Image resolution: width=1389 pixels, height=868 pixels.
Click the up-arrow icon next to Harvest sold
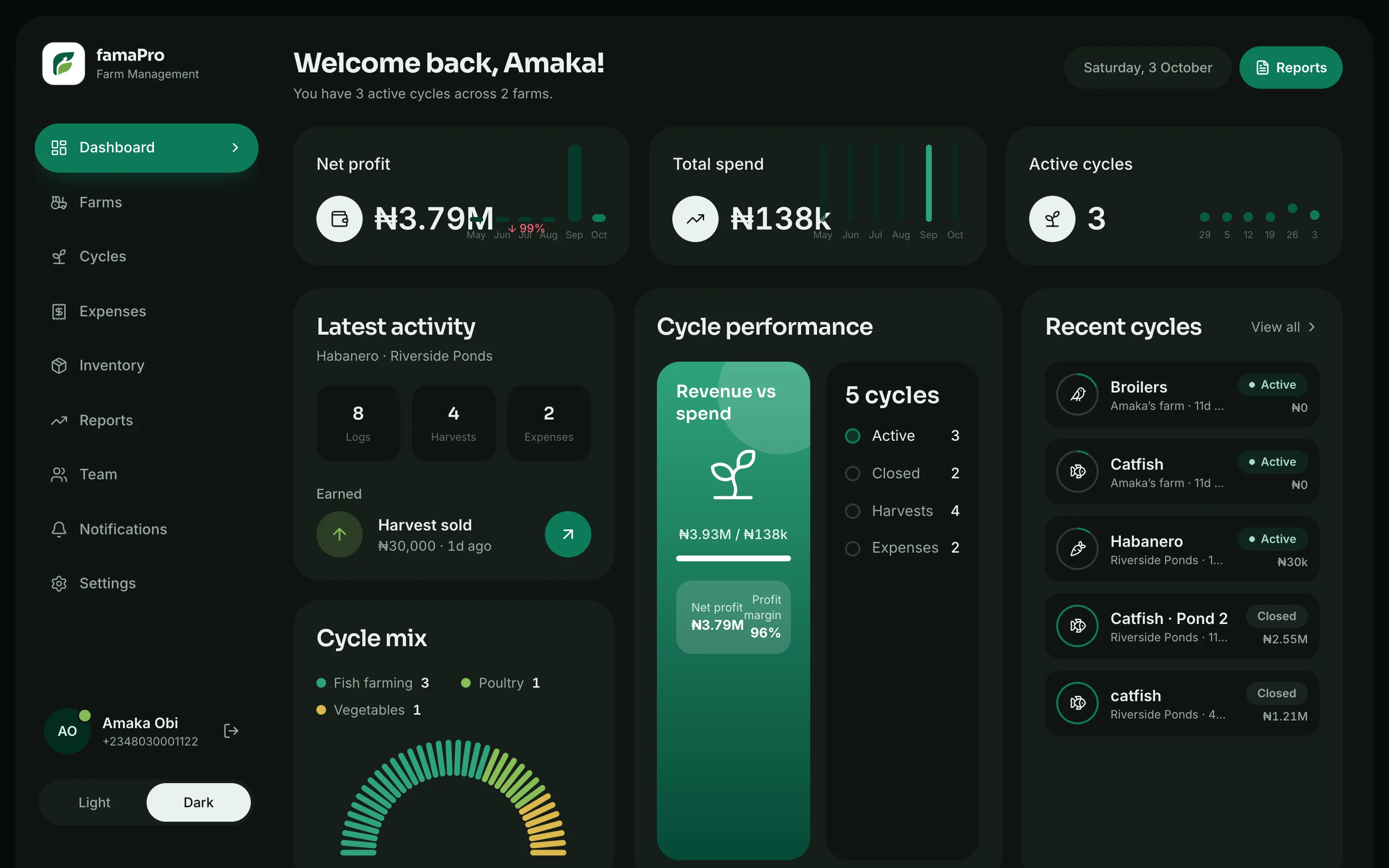click(339, 534)
